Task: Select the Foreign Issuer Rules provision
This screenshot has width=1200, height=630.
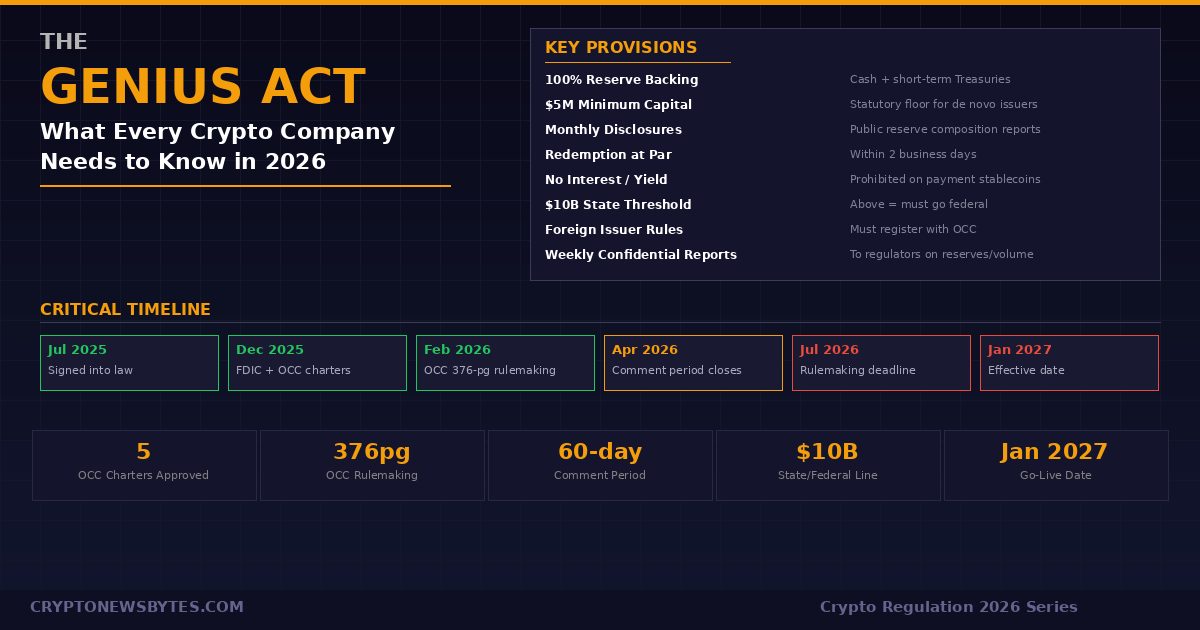Action: [614, 229]
